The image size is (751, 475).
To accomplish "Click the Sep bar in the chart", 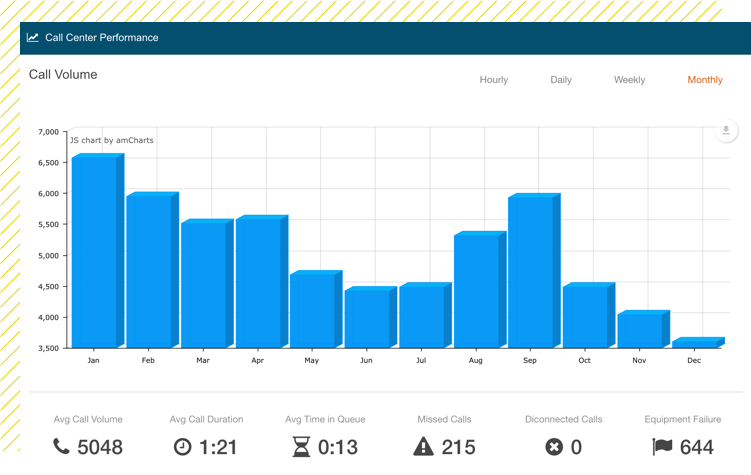I will coord(534,271).
